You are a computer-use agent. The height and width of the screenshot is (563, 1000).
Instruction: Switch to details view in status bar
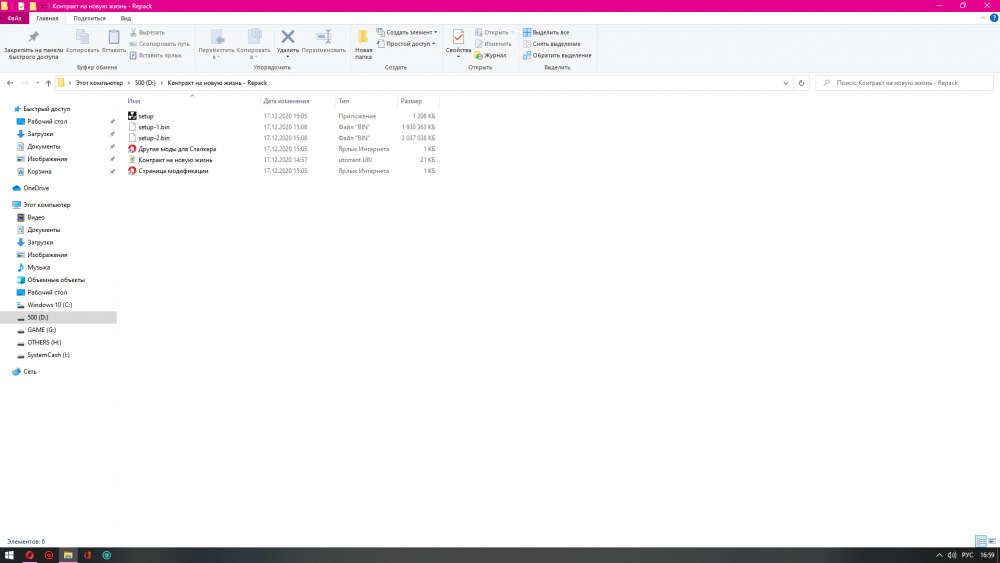point(981,541)
